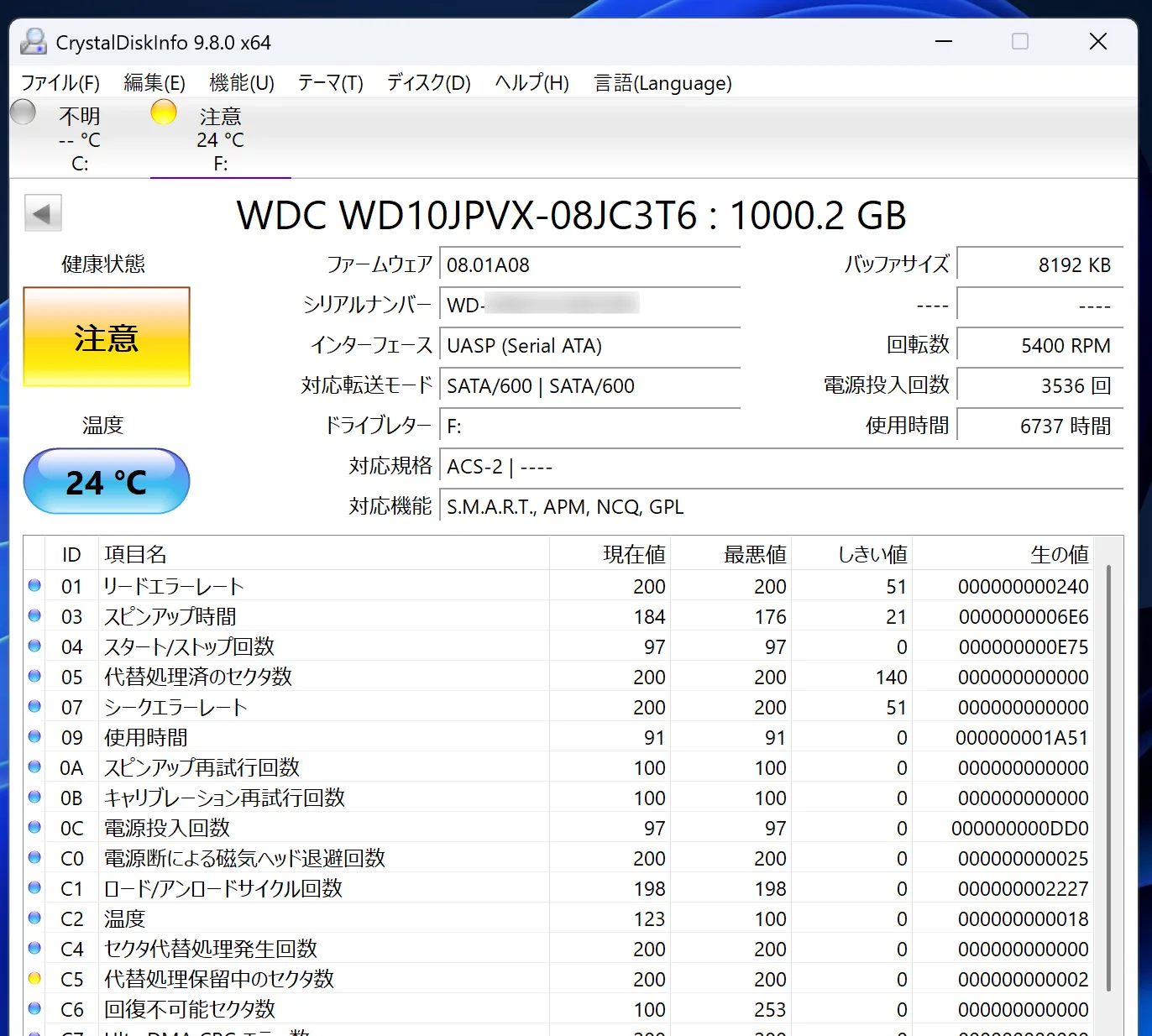
Task: Click the CrystalDiskInfo app icon in title bar
Action: tap(34, 42)
